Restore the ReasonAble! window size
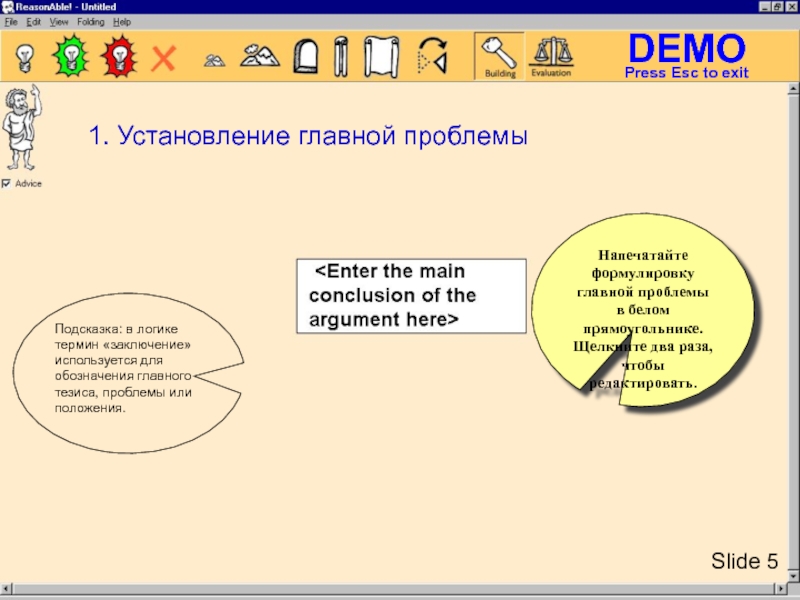Screen dimensions: 800x600 pos(777,7)
